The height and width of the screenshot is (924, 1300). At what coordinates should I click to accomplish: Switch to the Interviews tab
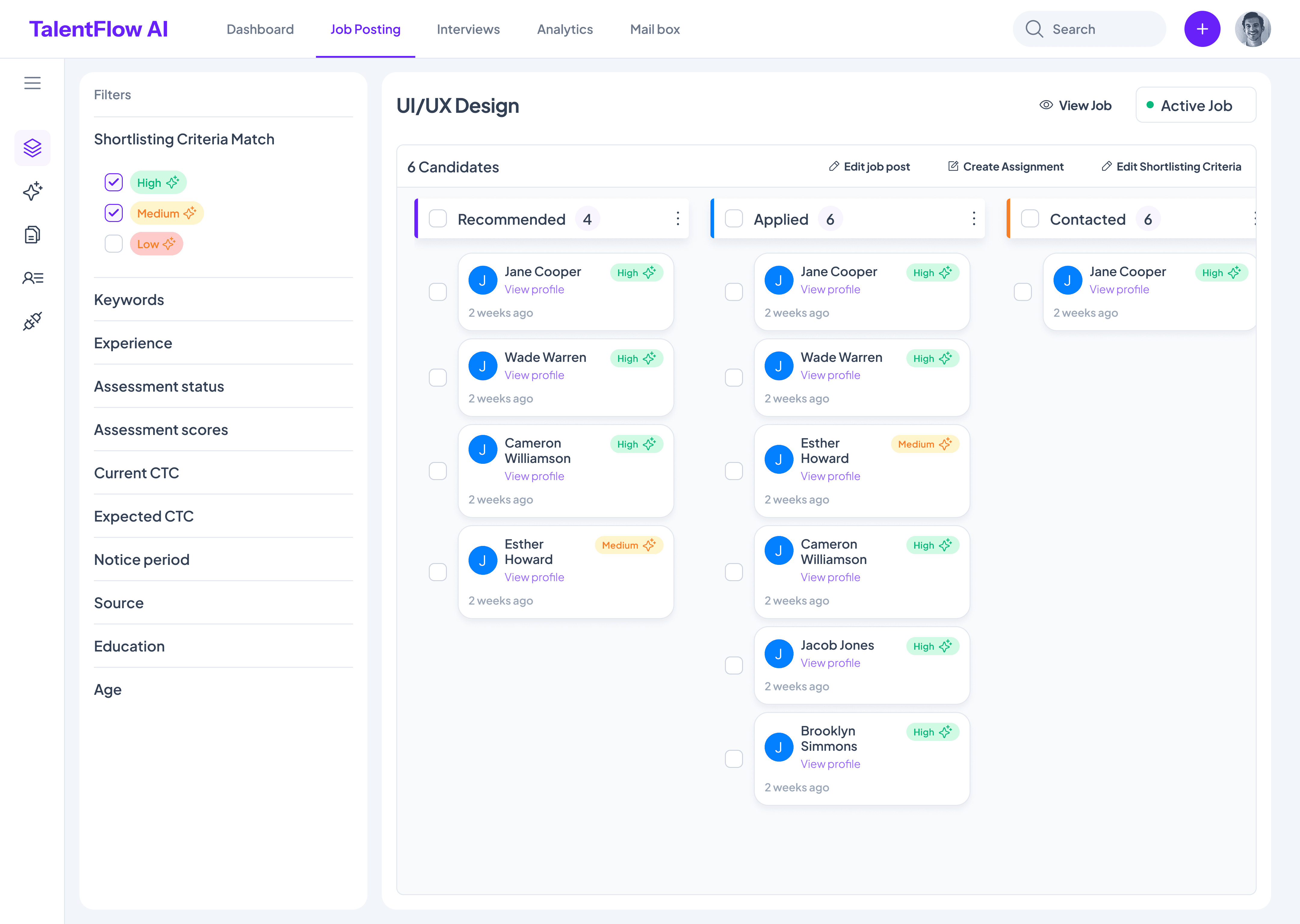pos(468,29)
